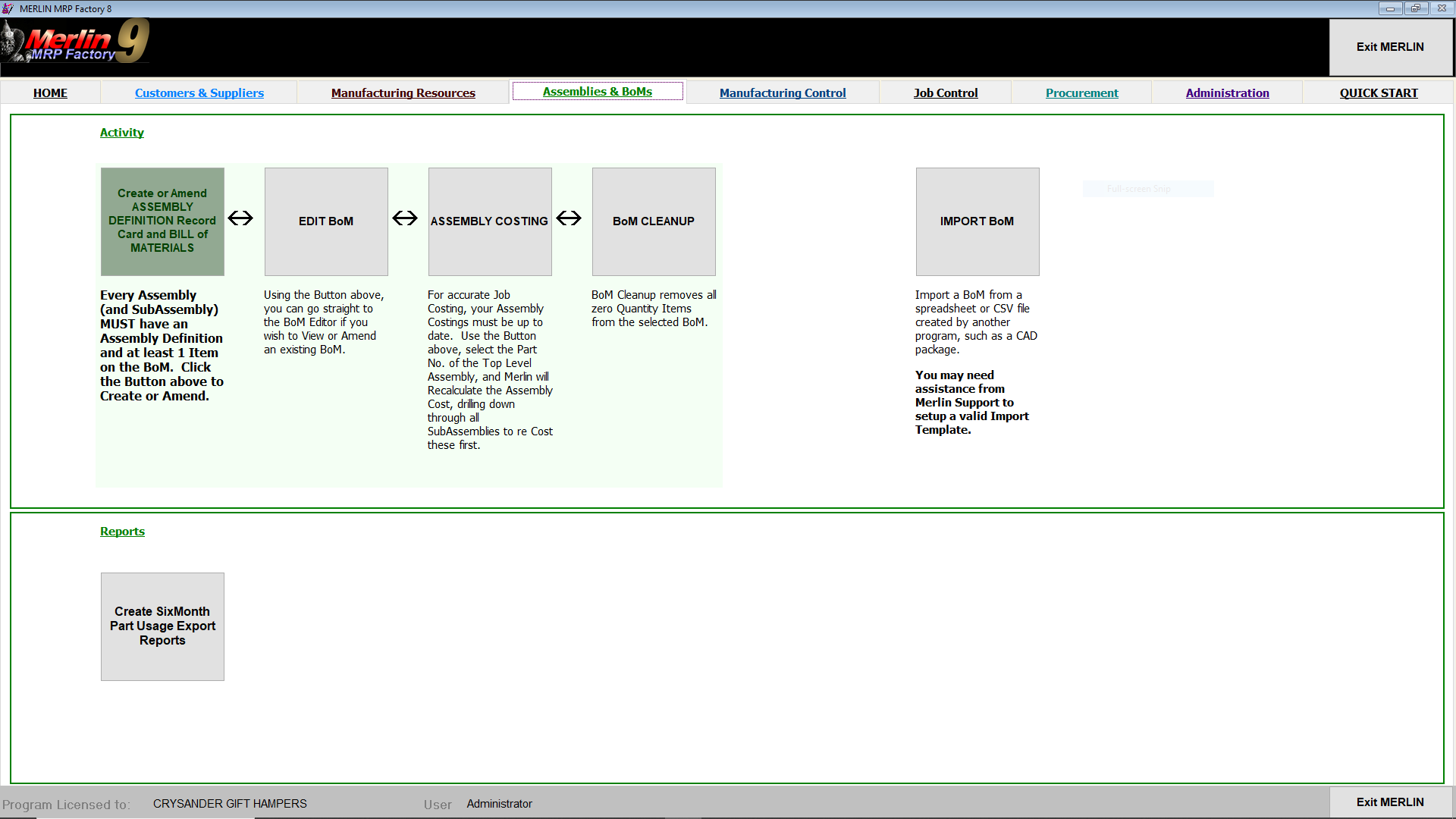The width and height of the screenshot is (1456, 819).
Task: Open the QUICK START tab
Action: 1379,93
